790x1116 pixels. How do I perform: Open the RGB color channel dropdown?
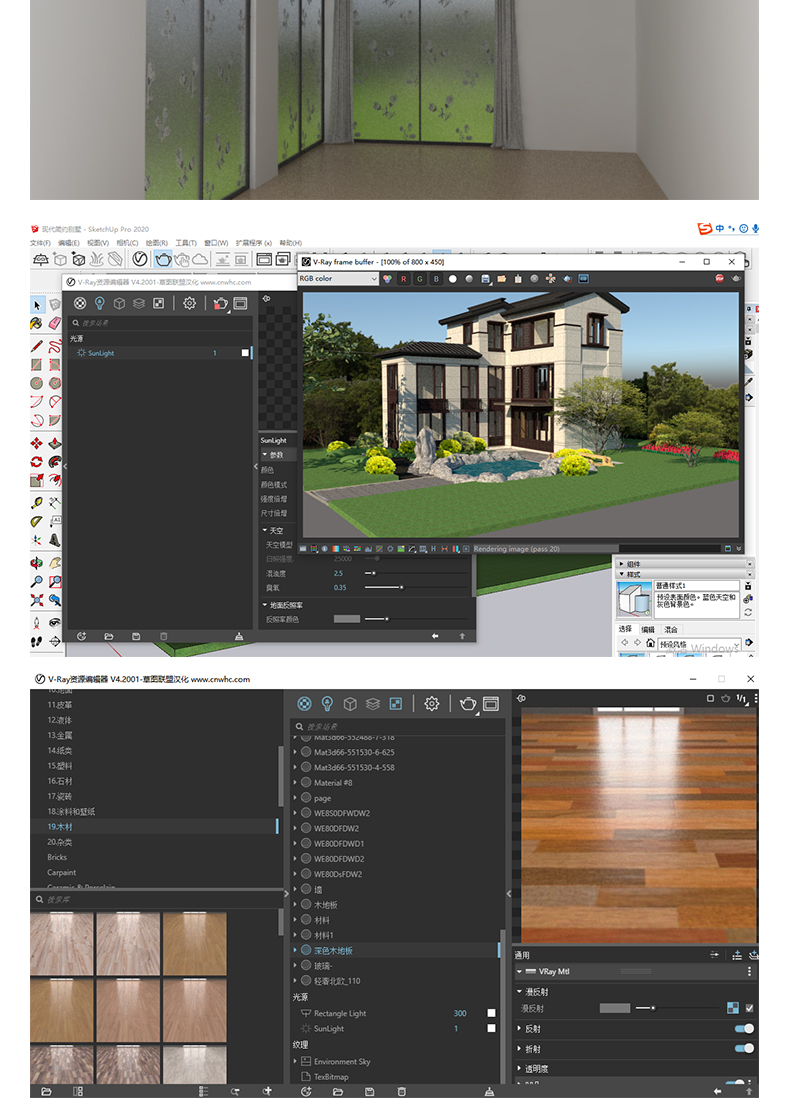(338, 279)
